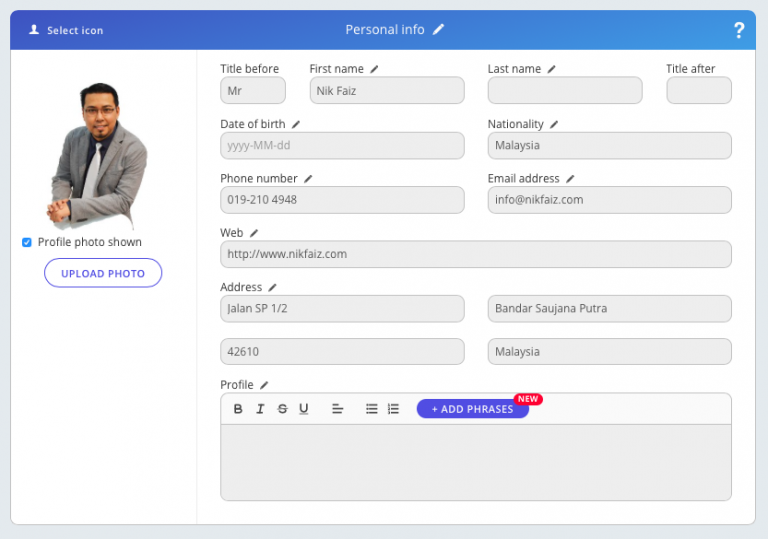Click the Last name input field

565,91
